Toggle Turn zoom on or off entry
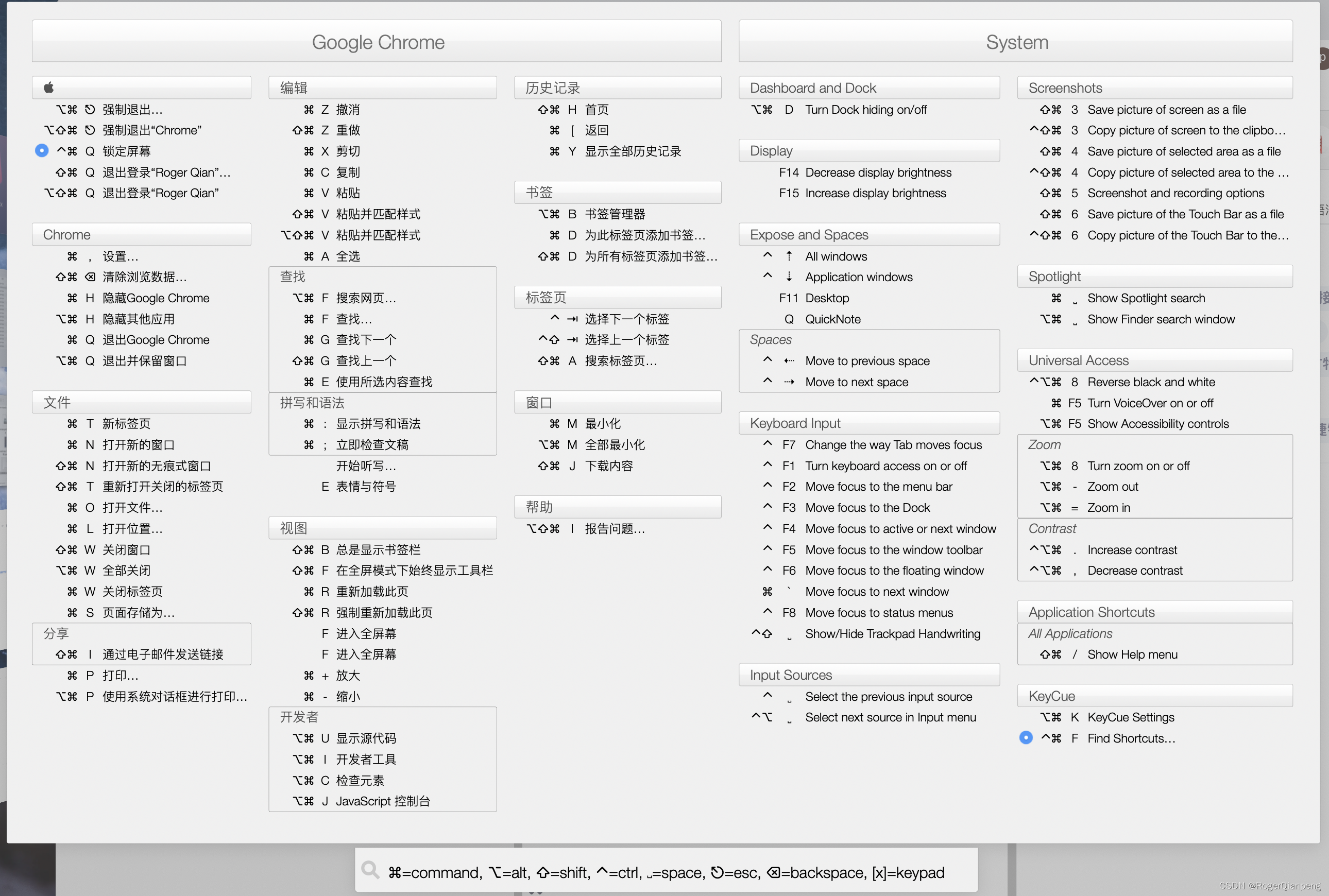This screenshot has width=1329, height=896. pyautogui.click(x=1137, y=466)
